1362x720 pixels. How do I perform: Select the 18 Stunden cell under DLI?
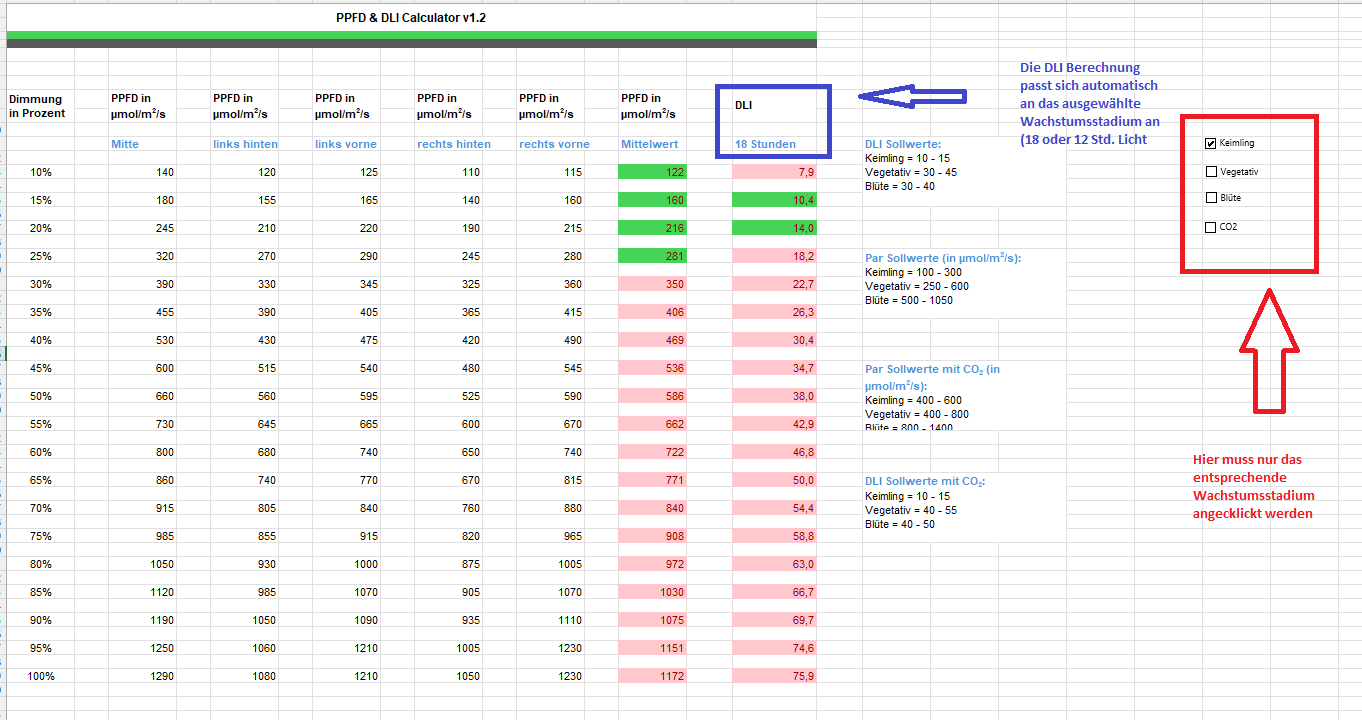(x=765, y=144)
